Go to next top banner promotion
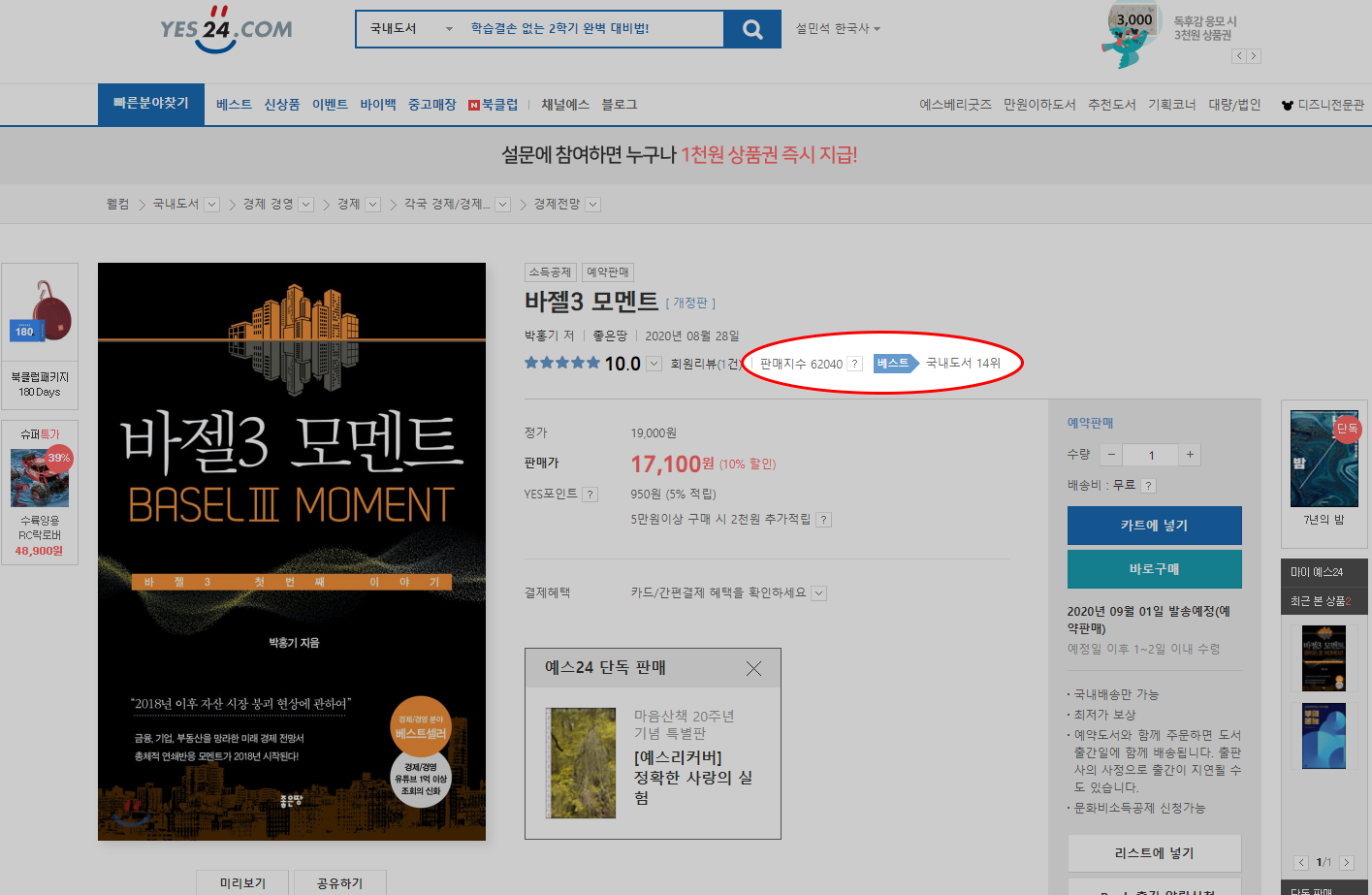The height and width of the screenshot is (895, 1372). (x=1254, y=56)
